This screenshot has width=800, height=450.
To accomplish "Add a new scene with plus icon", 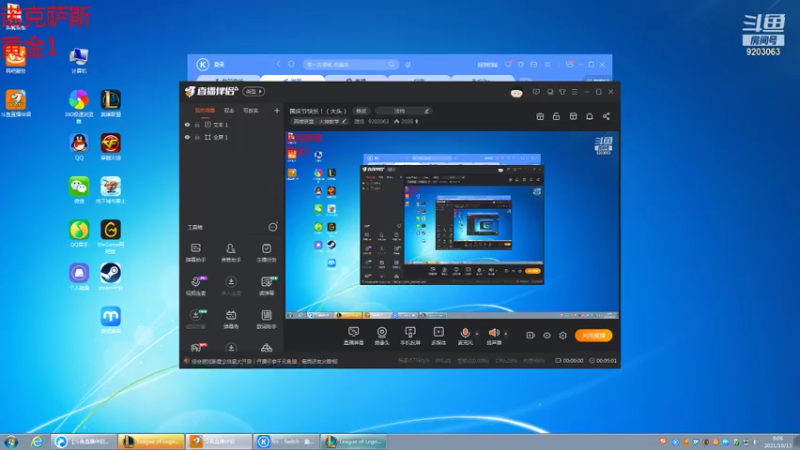I will (x=277, y=110).
